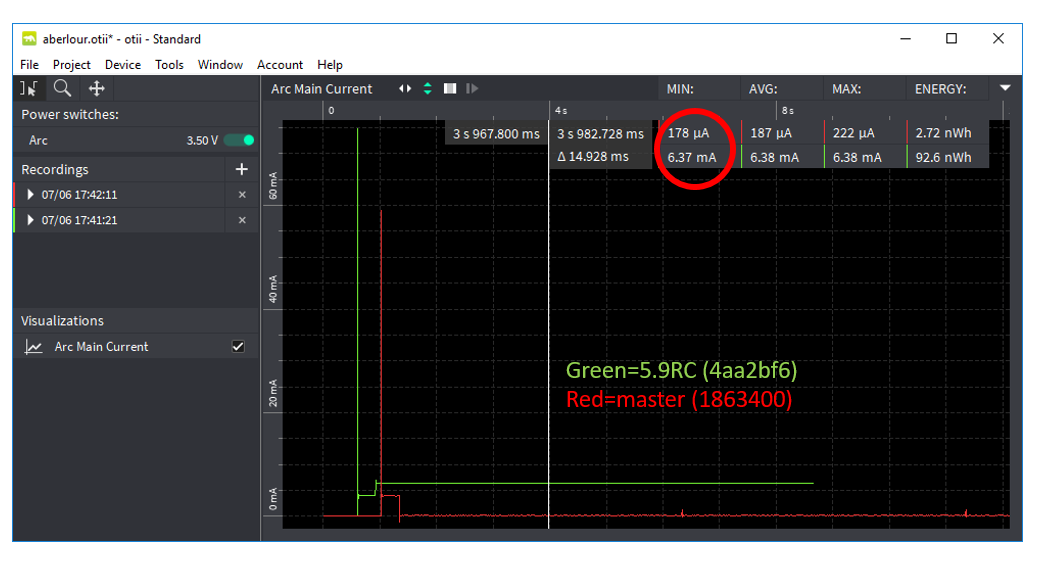The image size is (1049, 569).
Task: Click the 2.72 nWh energy value
Action: tap(943, 133)
